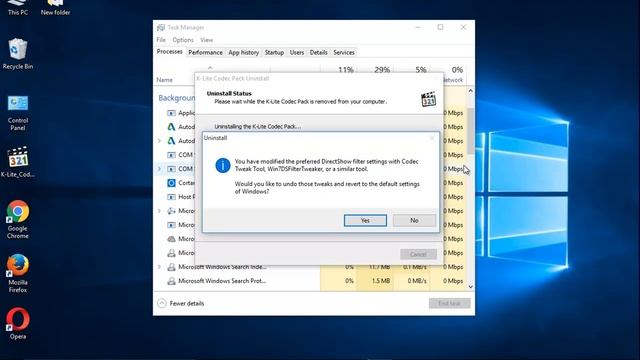Click the blue info icon in Uninstall dialog
This screenshot has width=640, height=360.
click(223, 165)
